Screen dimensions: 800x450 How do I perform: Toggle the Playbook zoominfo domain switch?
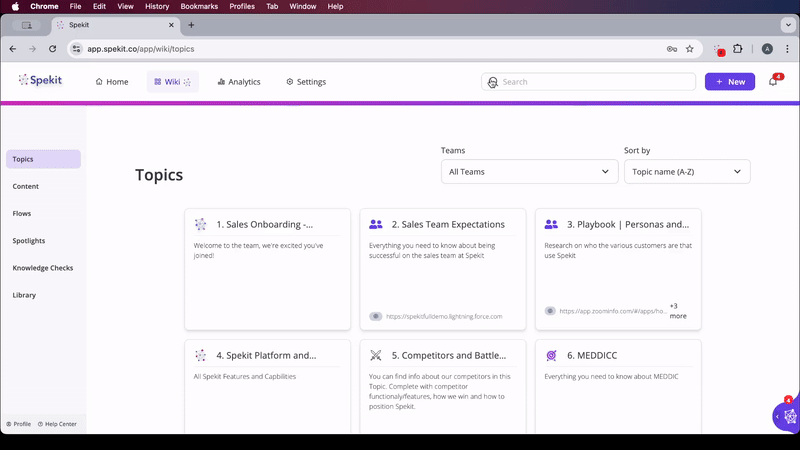(x=550, y=311)
